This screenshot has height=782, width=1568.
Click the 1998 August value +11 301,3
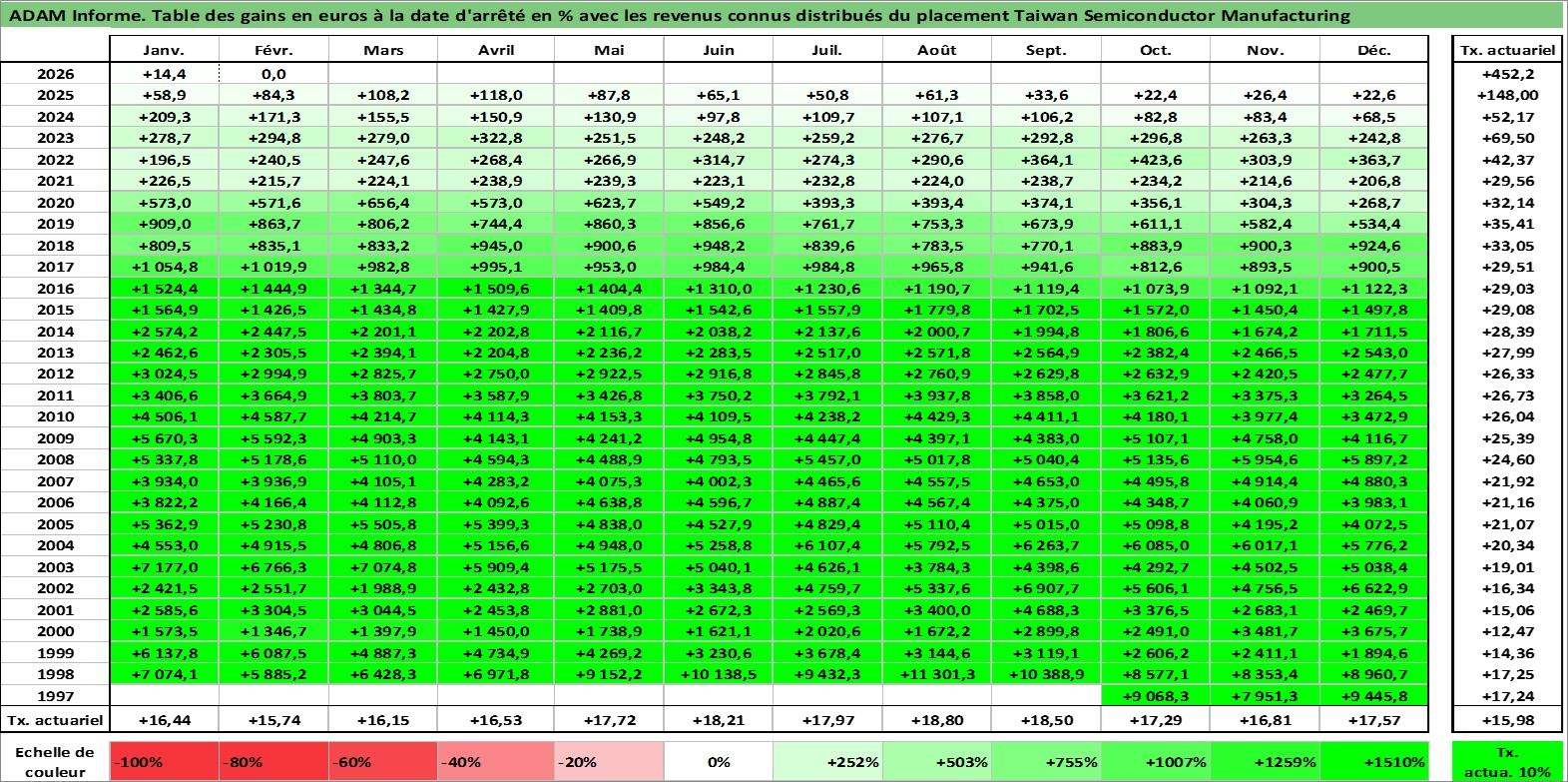coord(936,674)
